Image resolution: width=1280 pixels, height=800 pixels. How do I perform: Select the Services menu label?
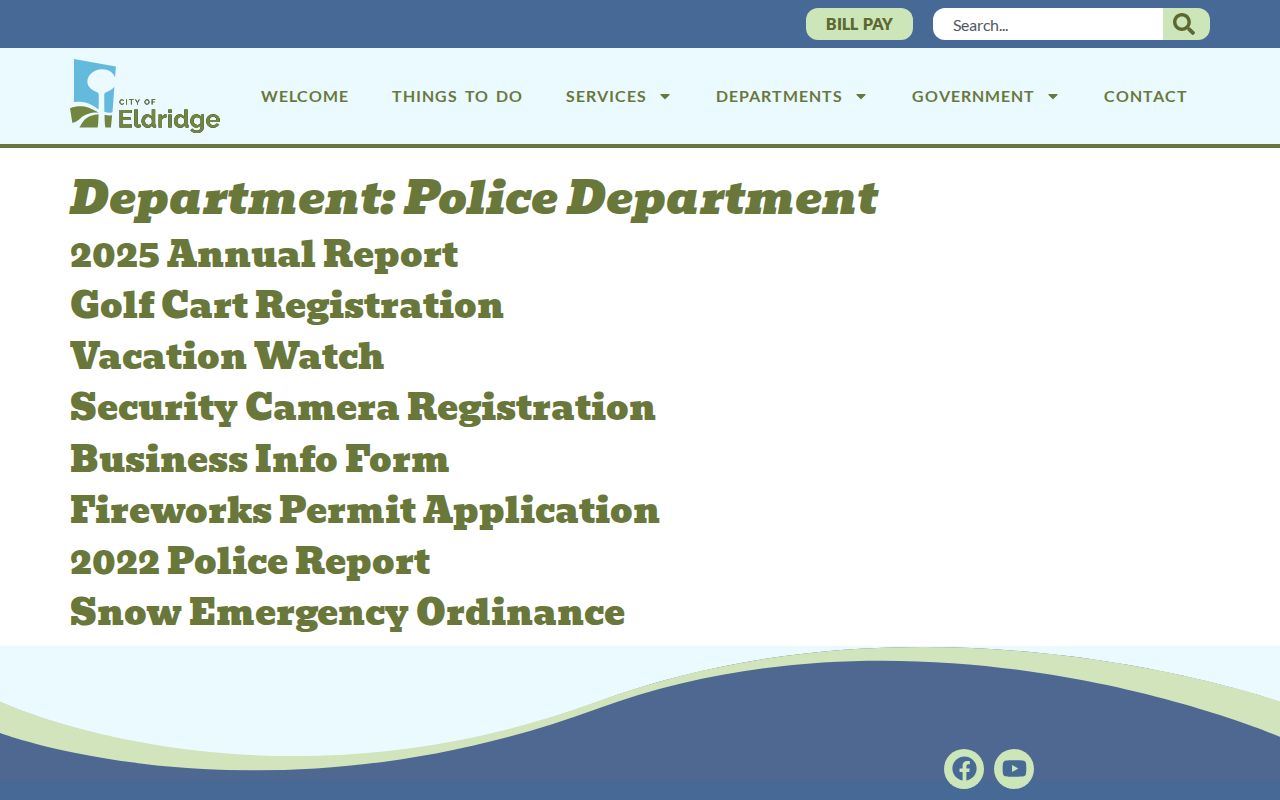click(606, 96)
